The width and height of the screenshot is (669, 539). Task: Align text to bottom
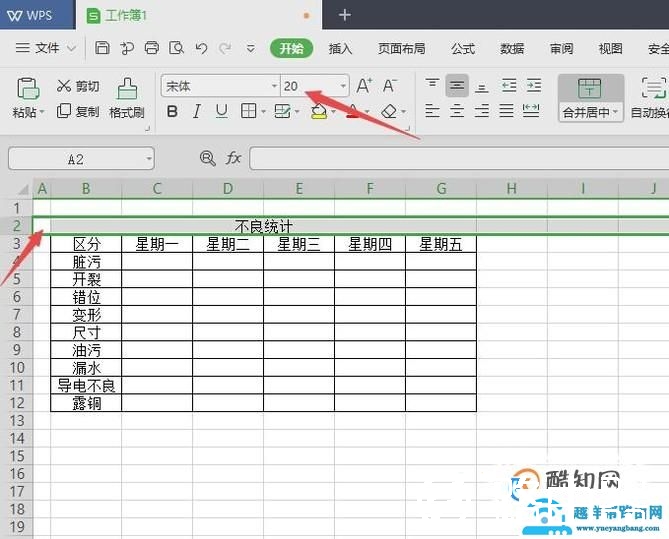tap(482, 87)
